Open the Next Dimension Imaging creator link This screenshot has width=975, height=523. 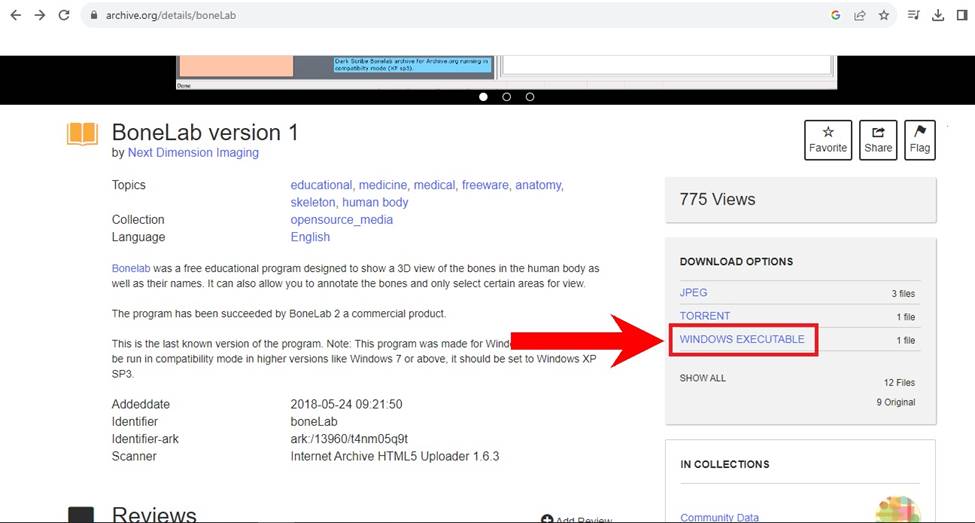click(193, 152)
